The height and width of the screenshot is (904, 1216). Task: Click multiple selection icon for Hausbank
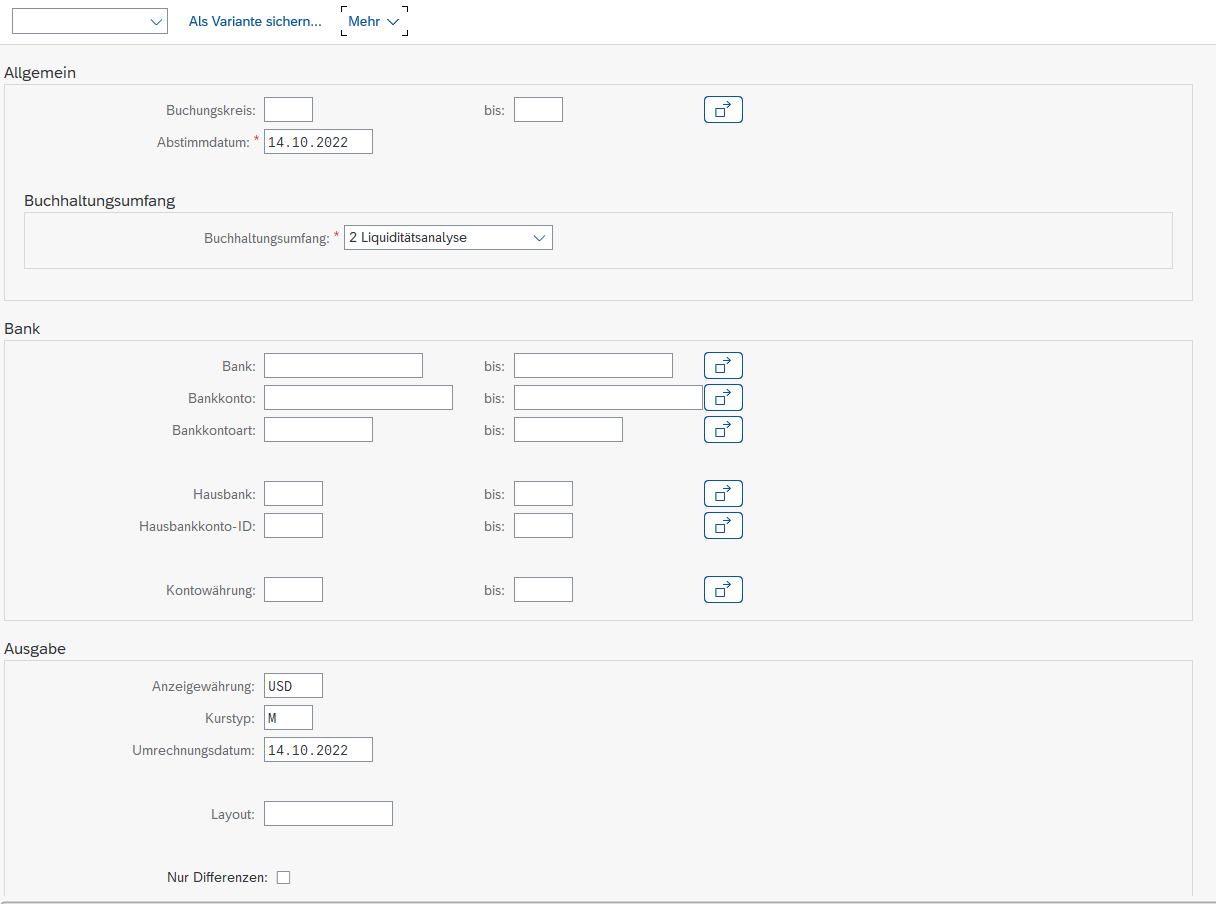pyautogui.click(x=723, y=494)
